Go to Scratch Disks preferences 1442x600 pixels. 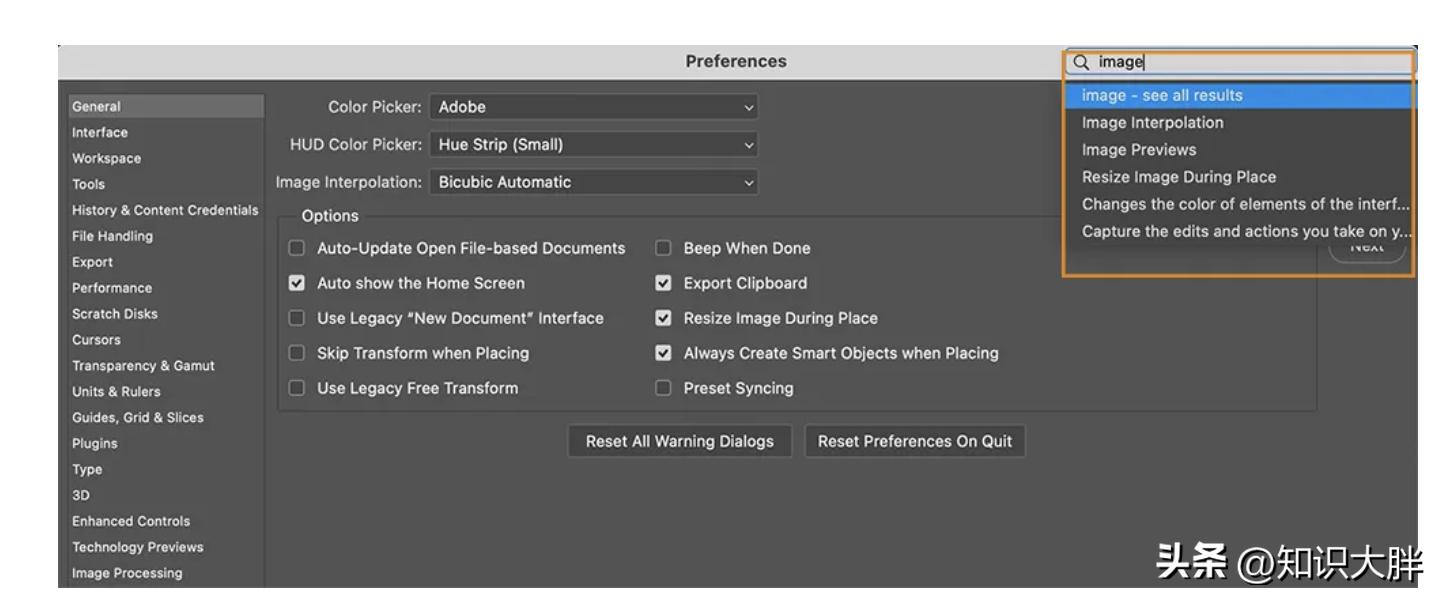pyautogui.click(x=115, y=314)
